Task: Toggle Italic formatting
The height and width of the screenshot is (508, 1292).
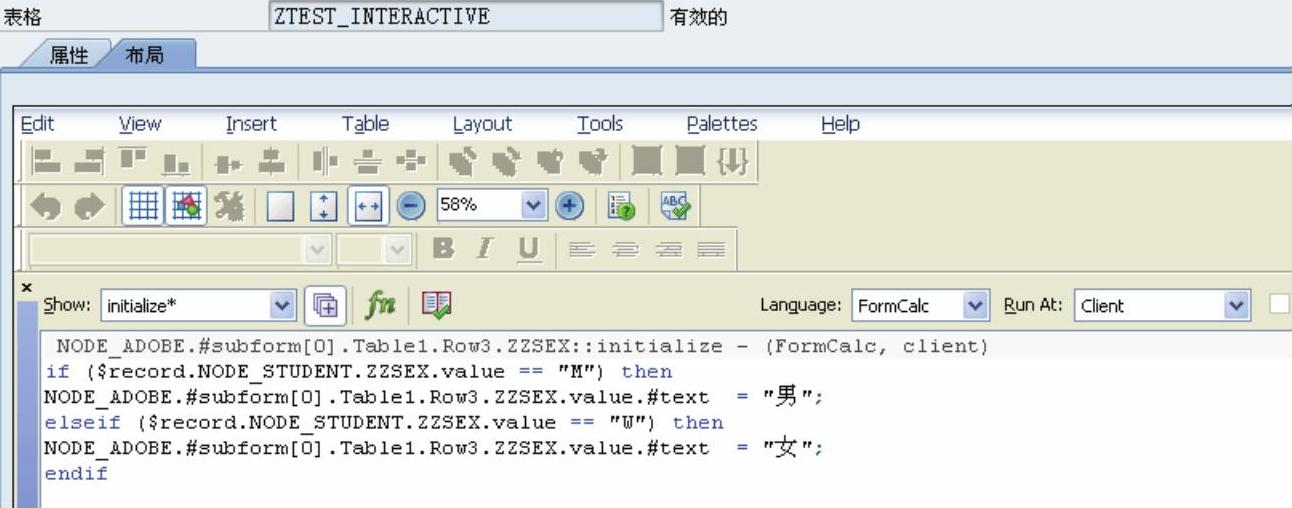Action: tap(485, 250)
